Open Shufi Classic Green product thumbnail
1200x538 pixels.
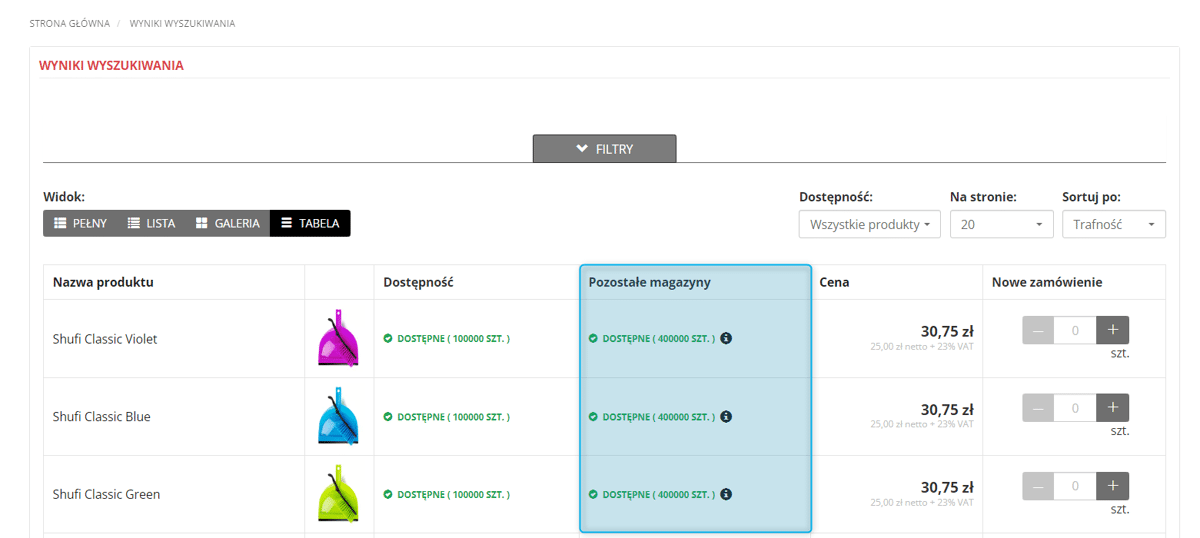tap(339, 494)
